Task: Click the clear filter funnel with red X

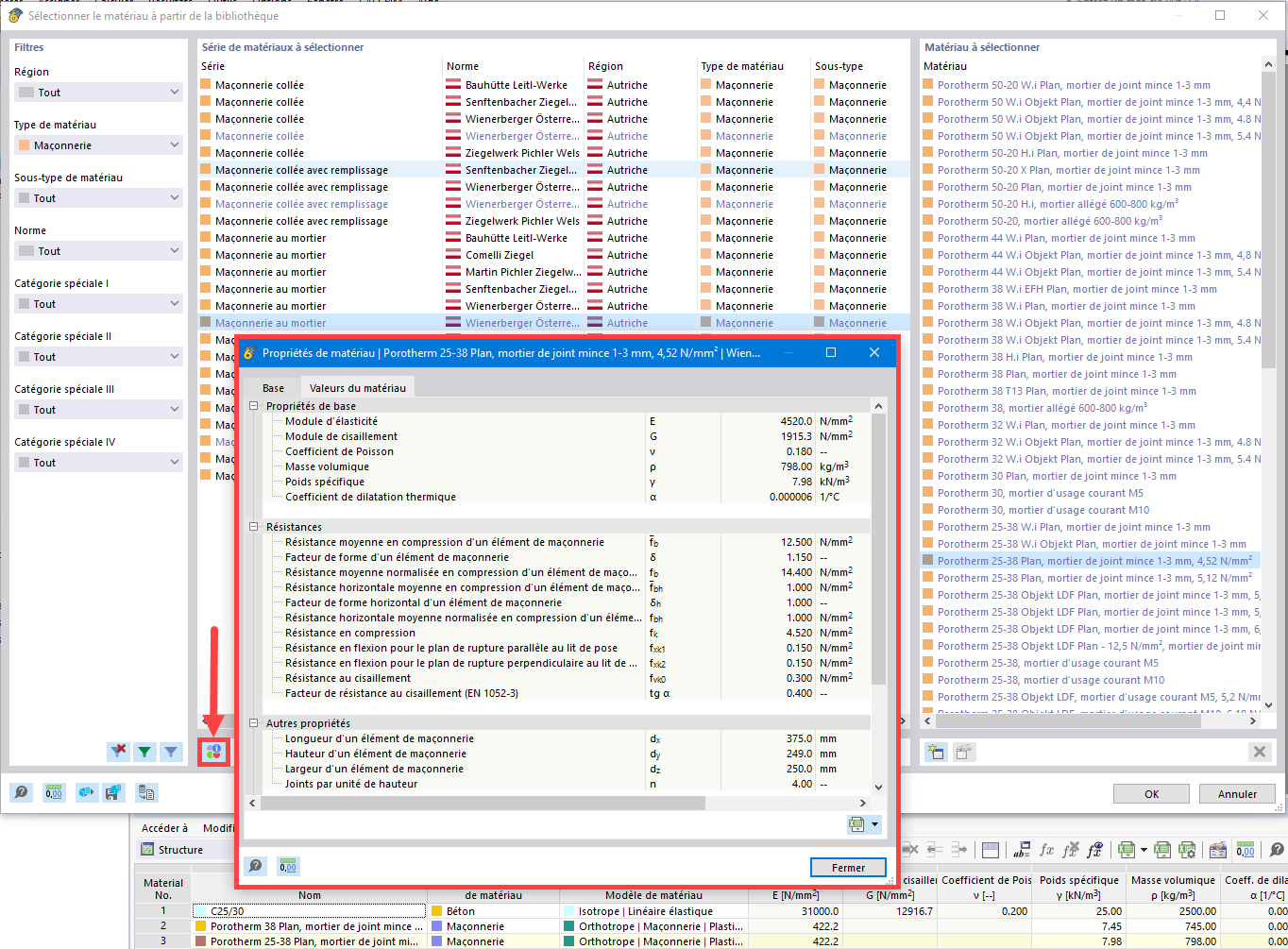Action: 118,752
